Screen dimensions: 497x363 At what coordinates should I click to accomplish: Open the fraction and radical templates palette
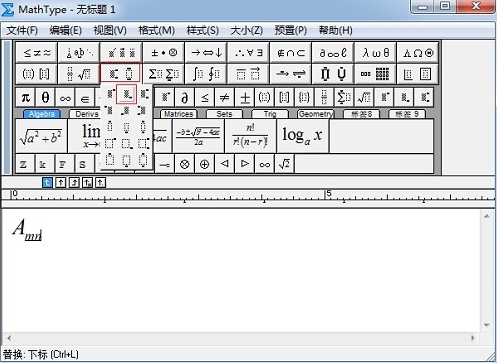click(79, 74)
